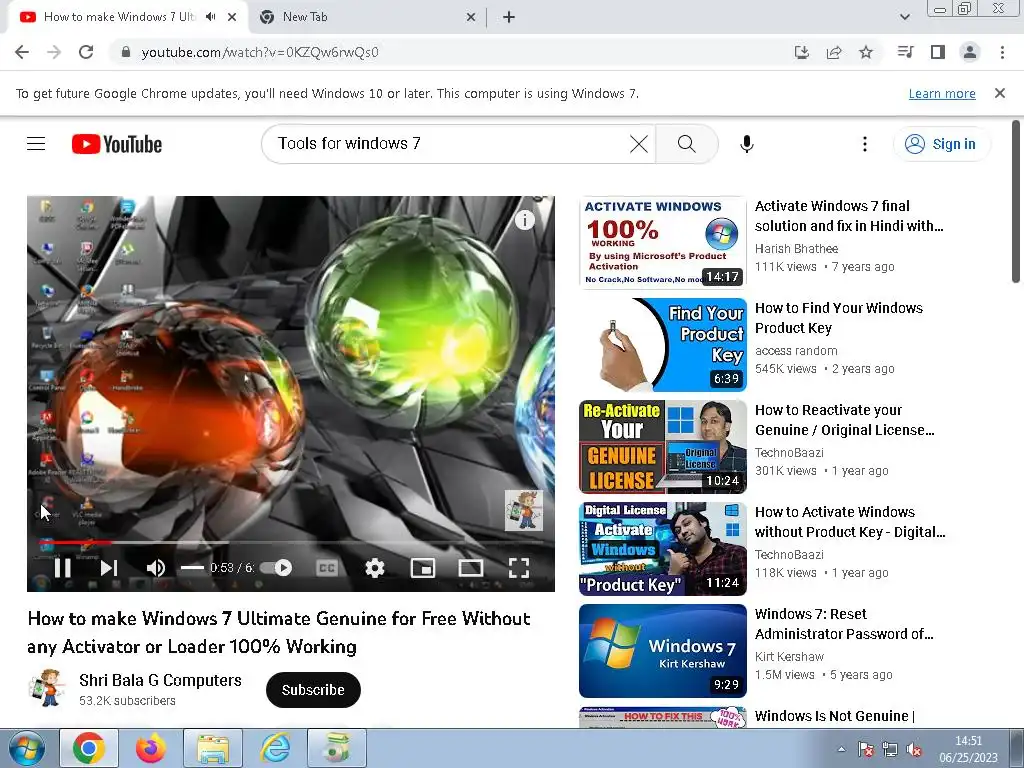The width and height of the screenshot is (1024, 768).
Task: Toggle the autoplay switch in player
Action: (276, 568)
